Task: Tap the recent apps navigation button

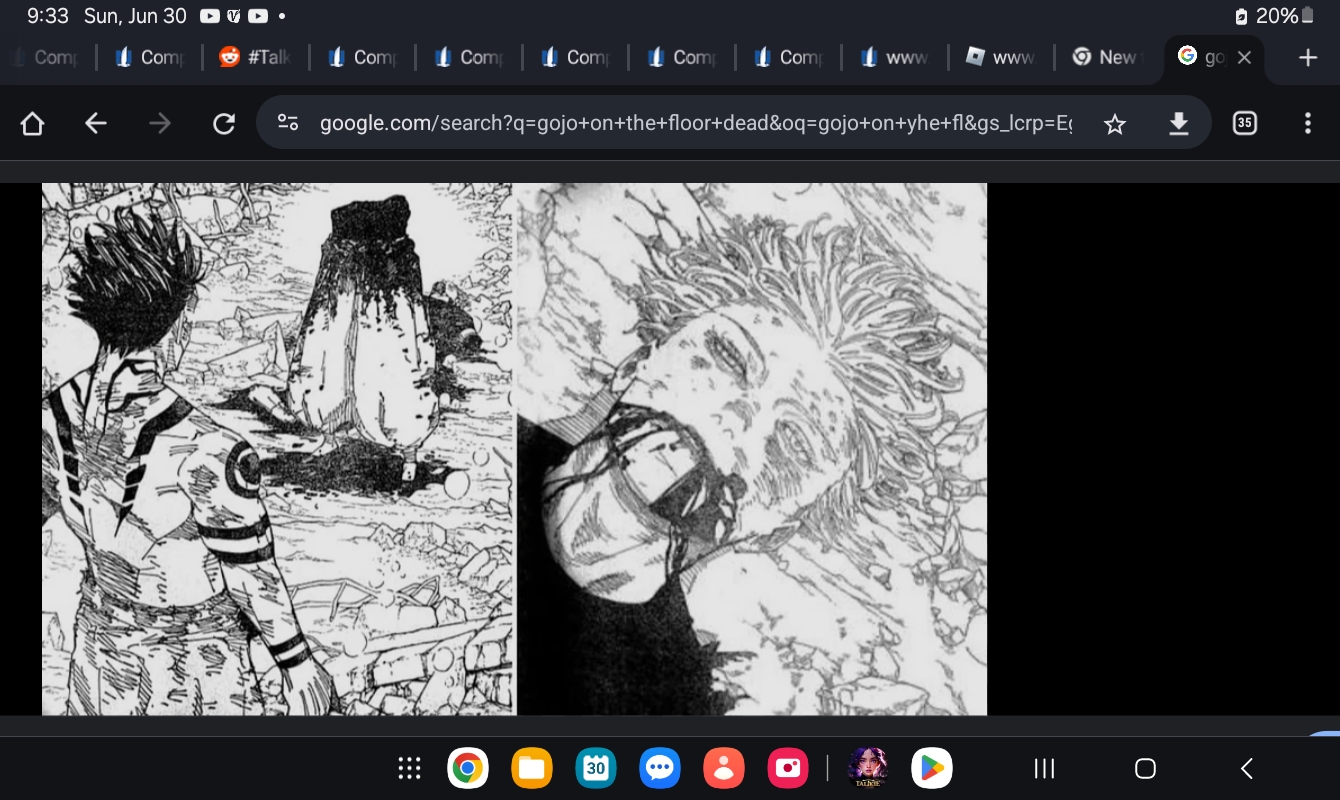Action: pos(1044,768)
